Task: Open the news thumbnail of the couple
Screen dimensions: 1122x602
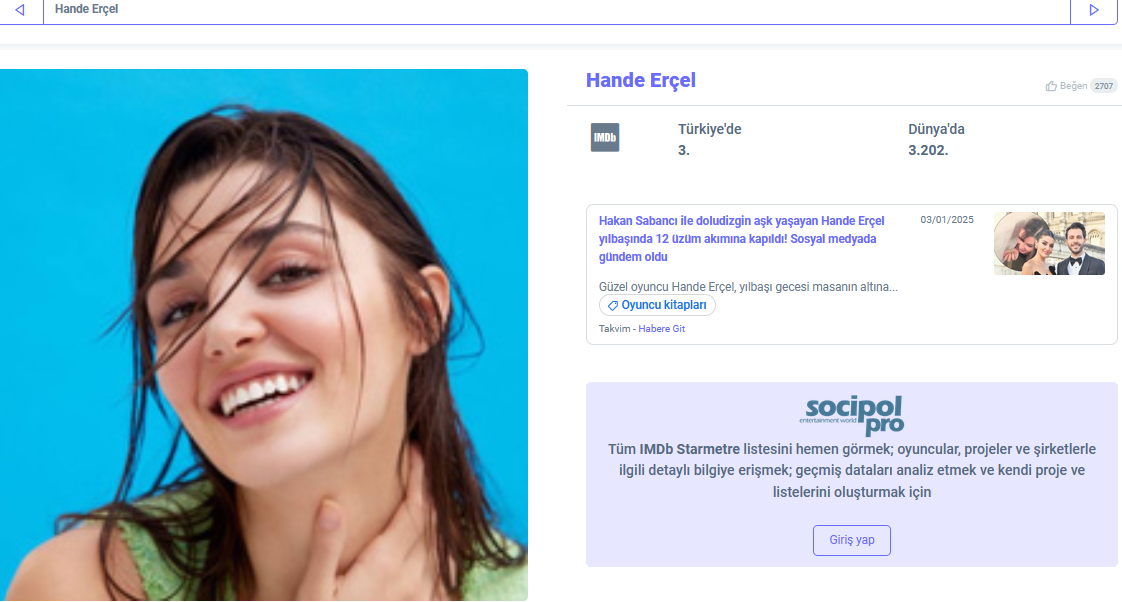Action: point(1049,243)
